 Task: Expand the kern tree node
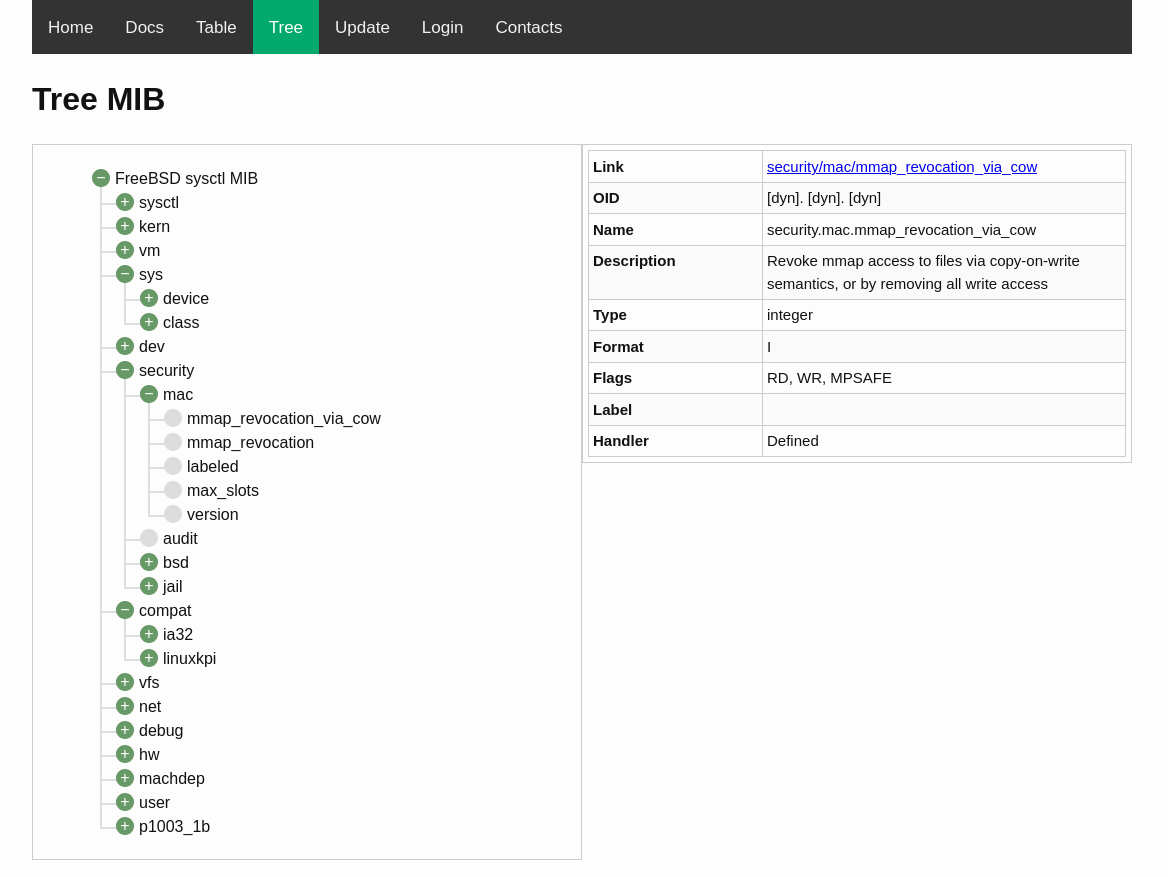(x=125, y=226)
